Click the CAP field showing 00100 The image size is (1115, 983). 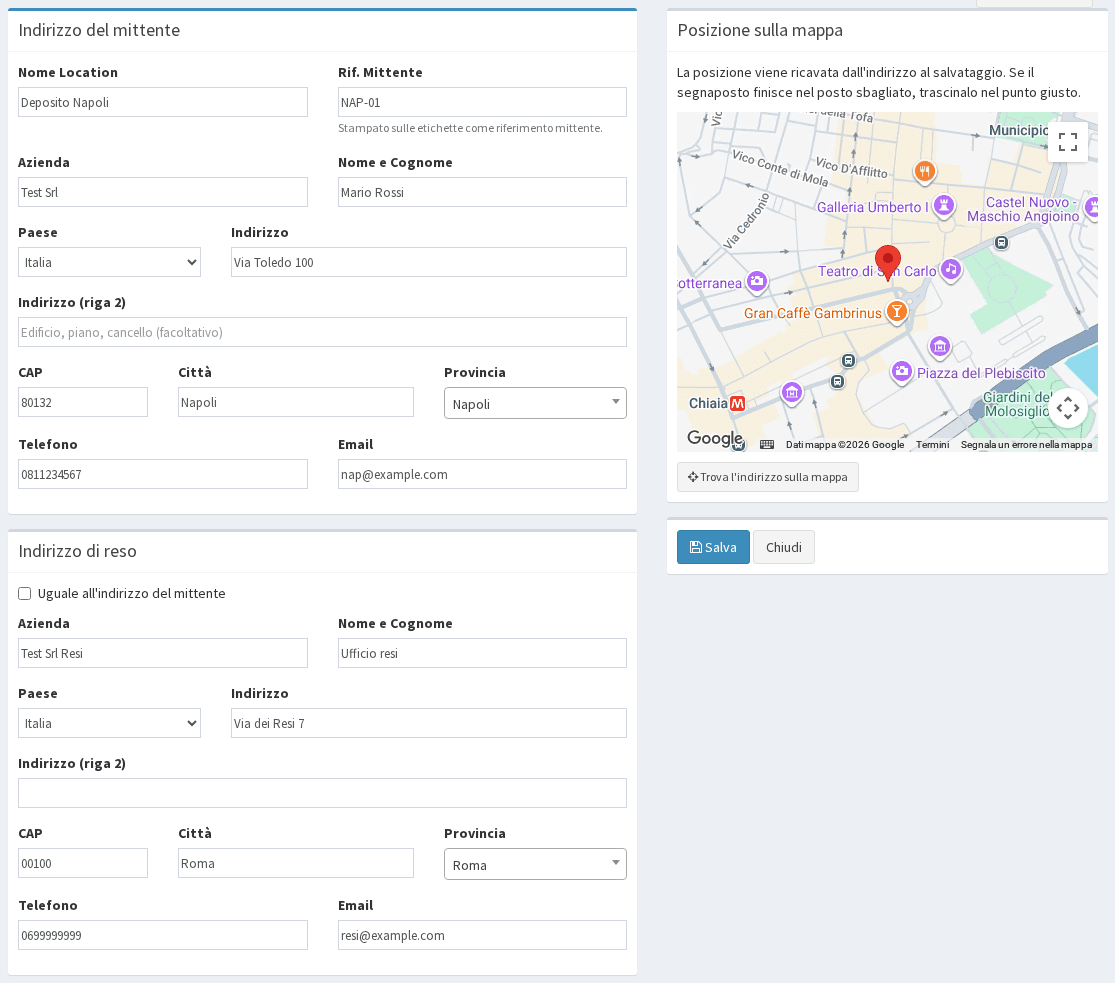83,864
